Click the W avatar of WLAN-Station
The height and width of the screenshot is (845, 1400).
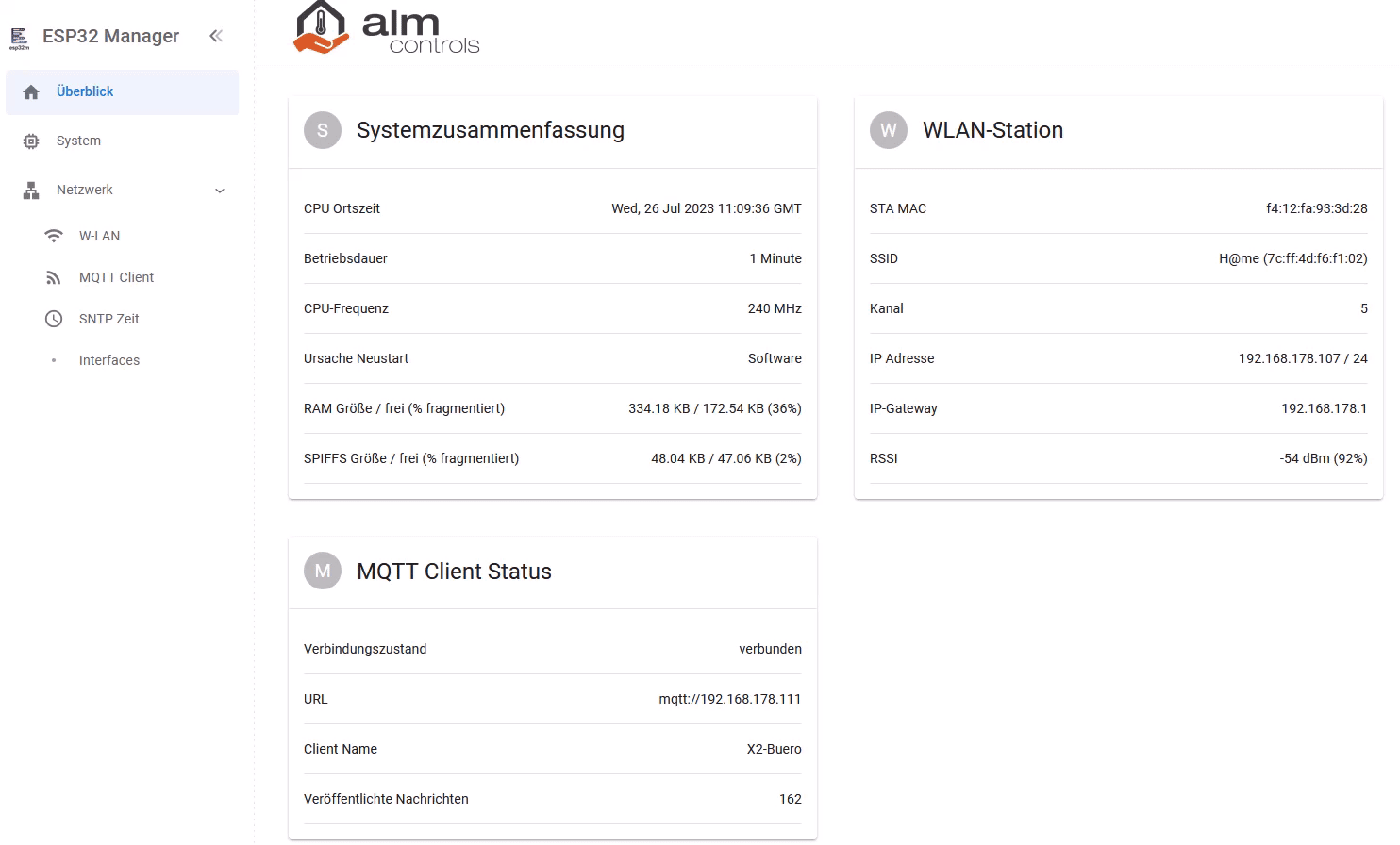pos(889,130)
